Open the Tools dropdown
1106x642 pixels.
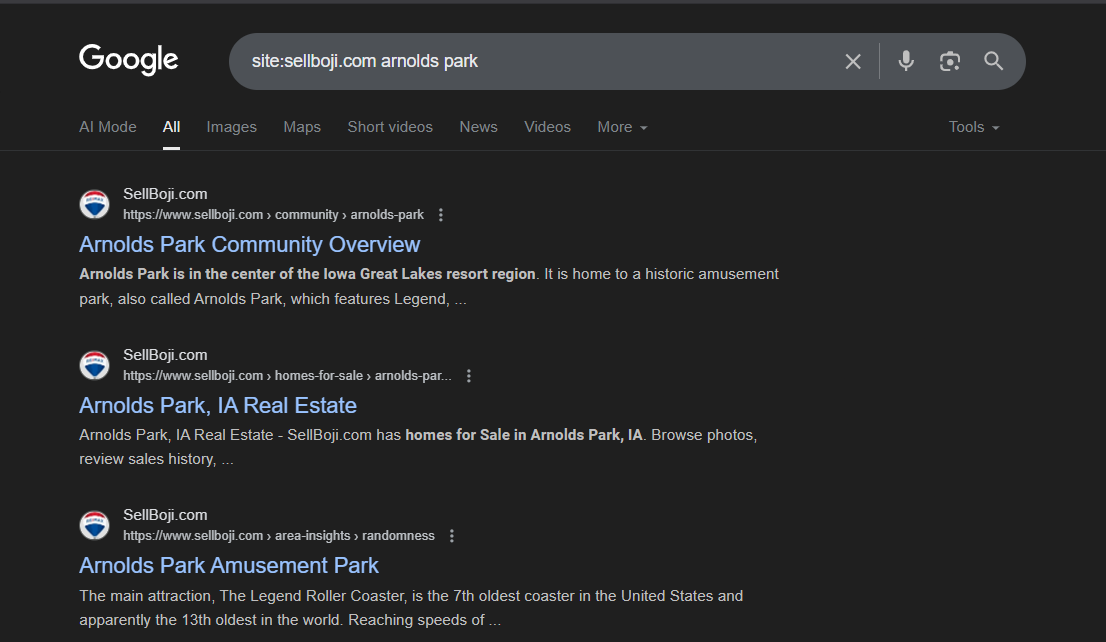tap(973, 127)
